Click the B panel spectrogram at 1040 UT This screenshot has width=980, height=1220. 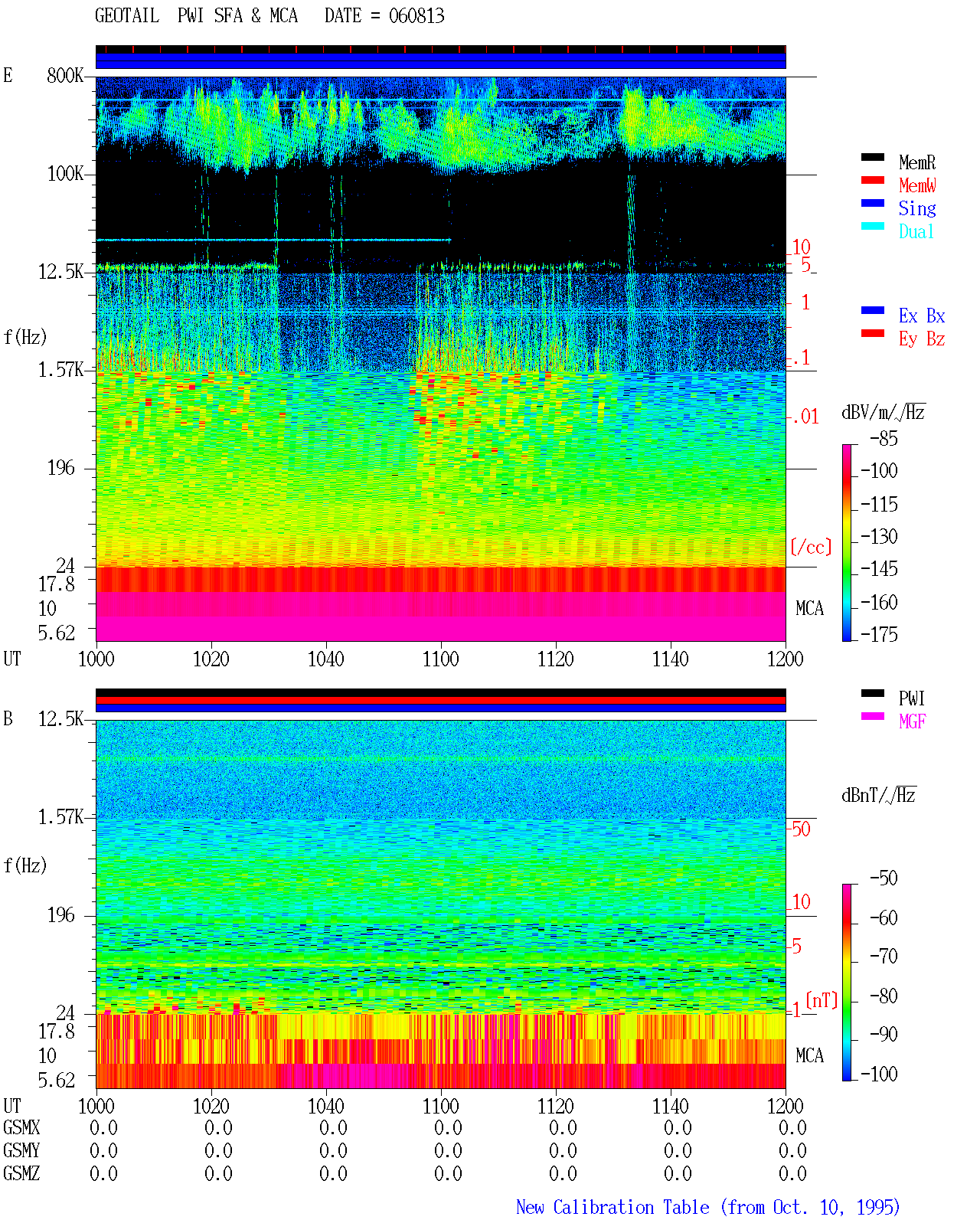coord(326,904)
